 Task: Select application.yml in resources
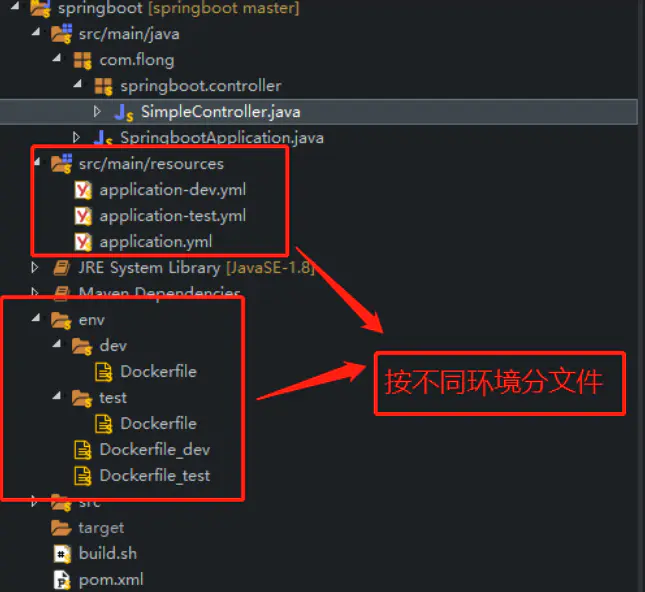pos(156,242)
